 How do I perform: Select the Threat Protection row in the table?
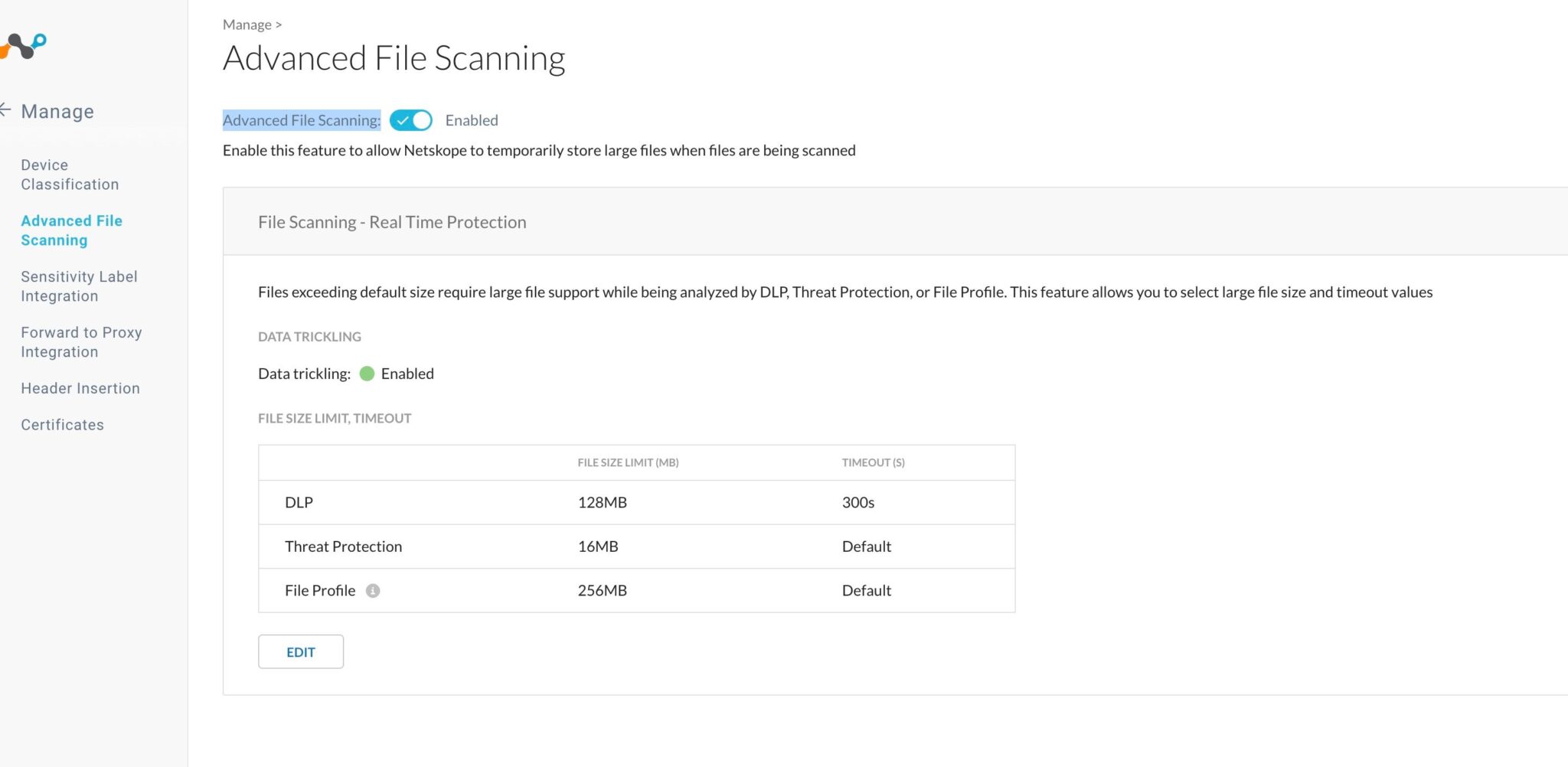343,546
